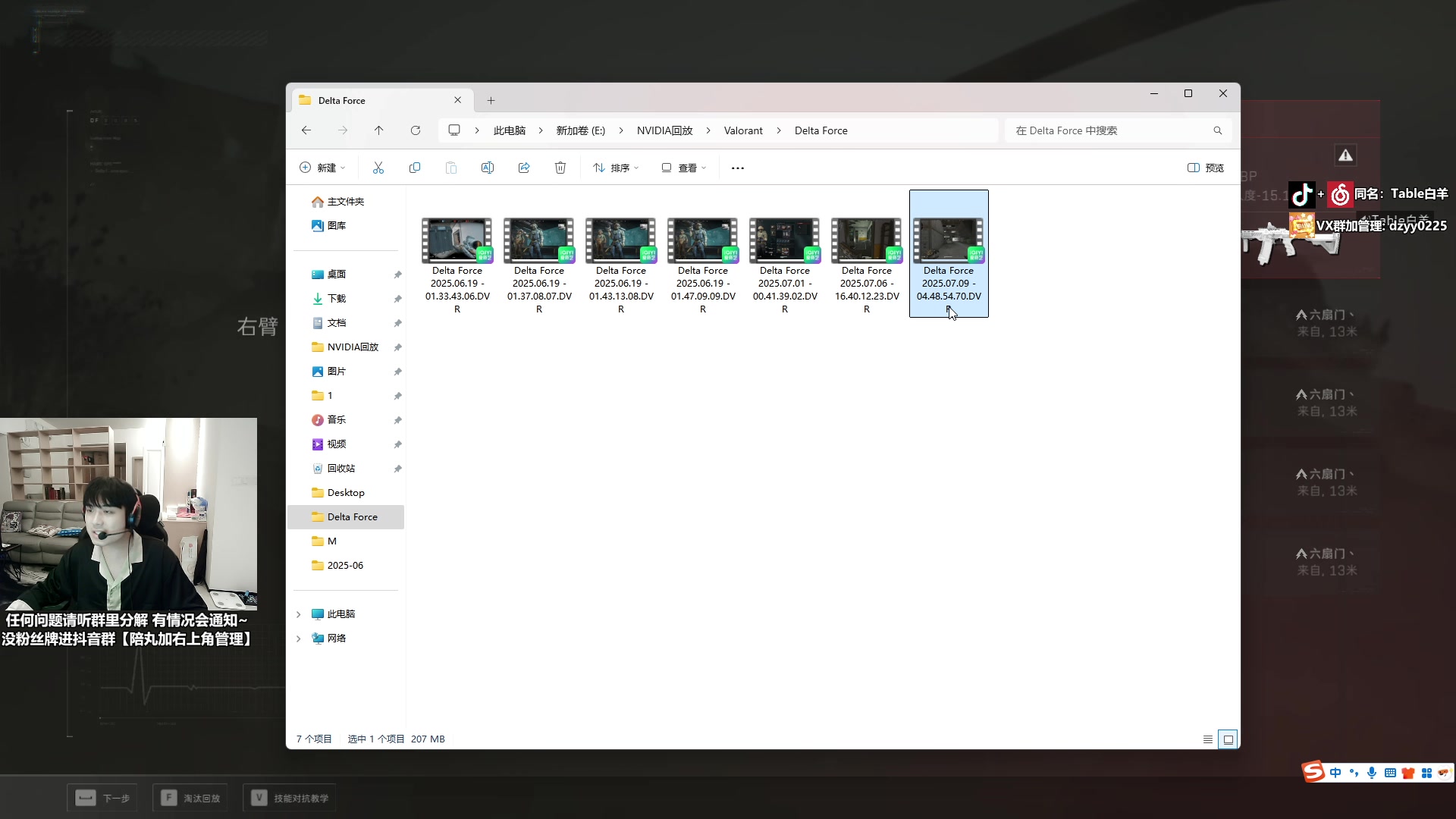
Task: Go up one folder level arrow
Action: 379,130
